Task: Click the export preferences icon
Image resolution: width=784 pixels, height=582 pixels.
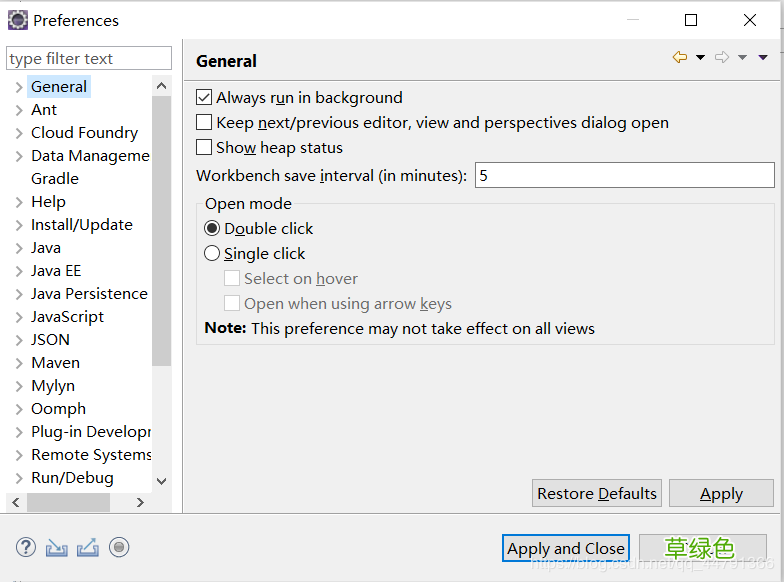Action: point(87,547)
